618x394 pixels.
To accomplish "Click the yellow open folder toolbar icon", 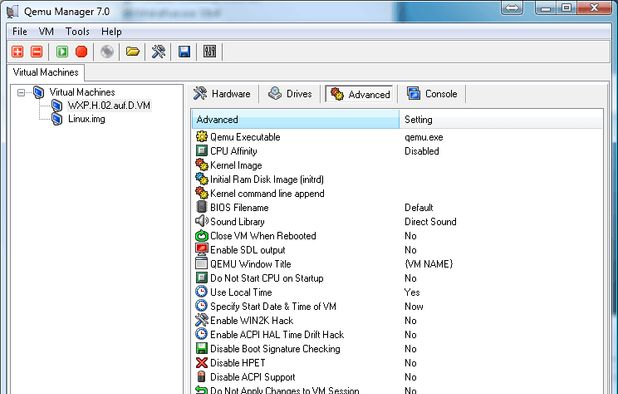I will 132,52.
